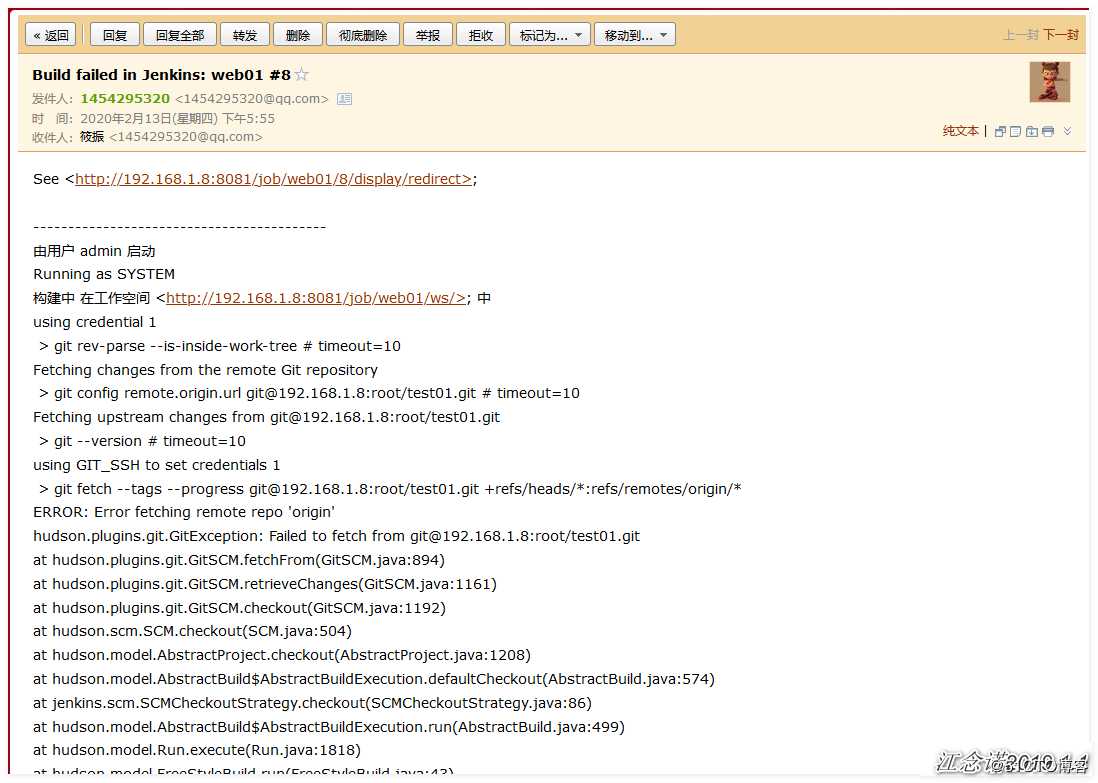This screenshot has height=783, width=1098.
Task: Click the 拒收 reject button
Action: tap(481, 35)
